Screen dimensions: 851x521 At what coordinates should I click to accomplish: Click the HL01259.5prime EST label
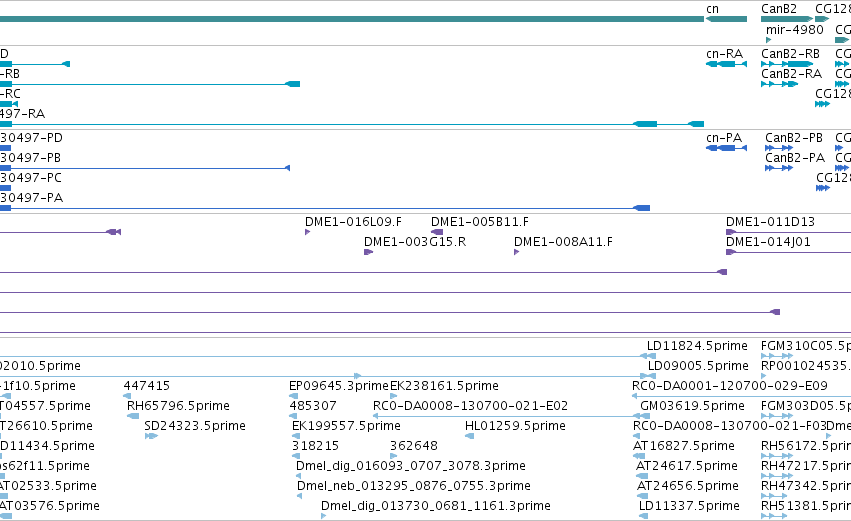click(516, 427)
